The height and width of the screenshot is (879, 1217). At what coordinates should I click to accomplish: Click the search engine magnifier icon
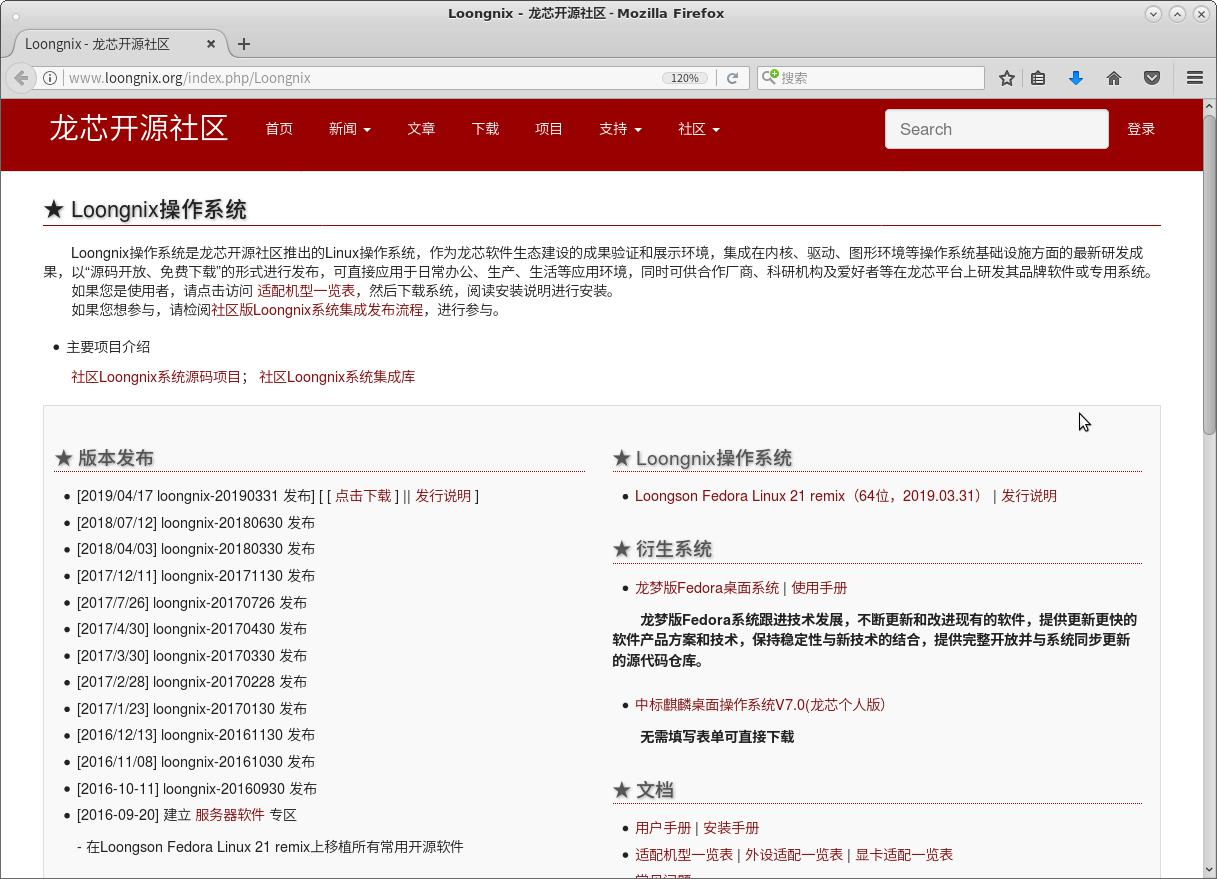pos(770,77)
